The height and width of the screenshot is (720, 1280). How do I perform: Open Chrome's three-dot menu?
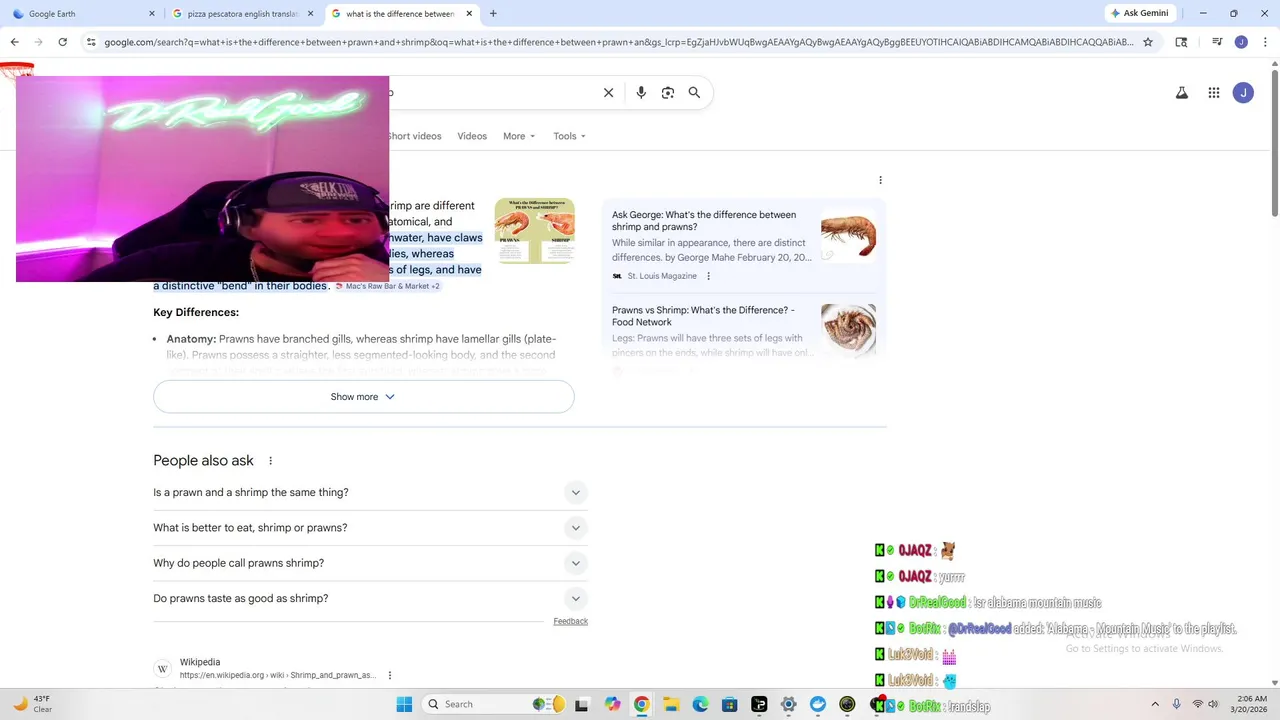1263,42
